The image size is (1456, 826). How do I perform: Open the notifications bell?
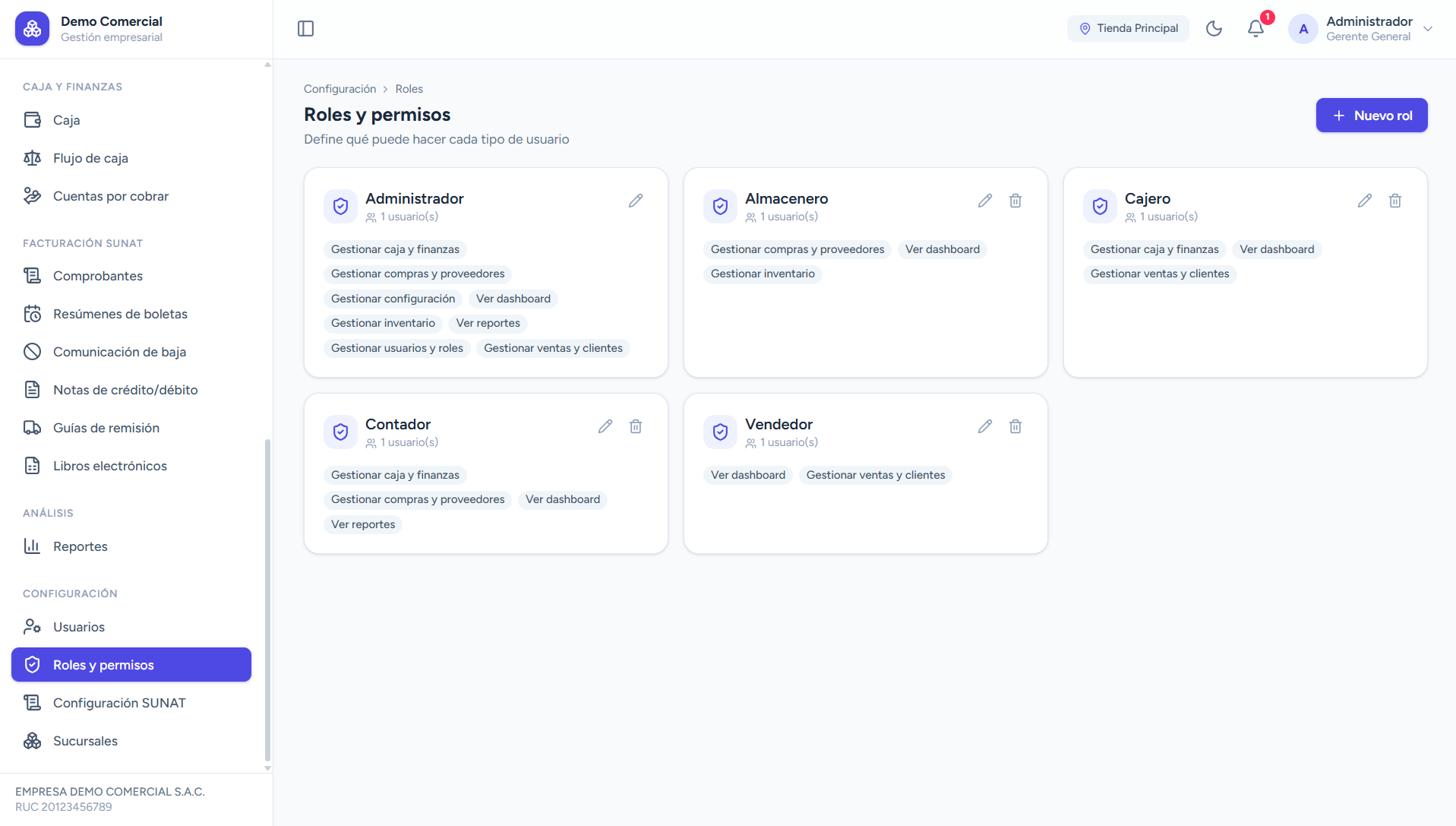(1255, 29)
